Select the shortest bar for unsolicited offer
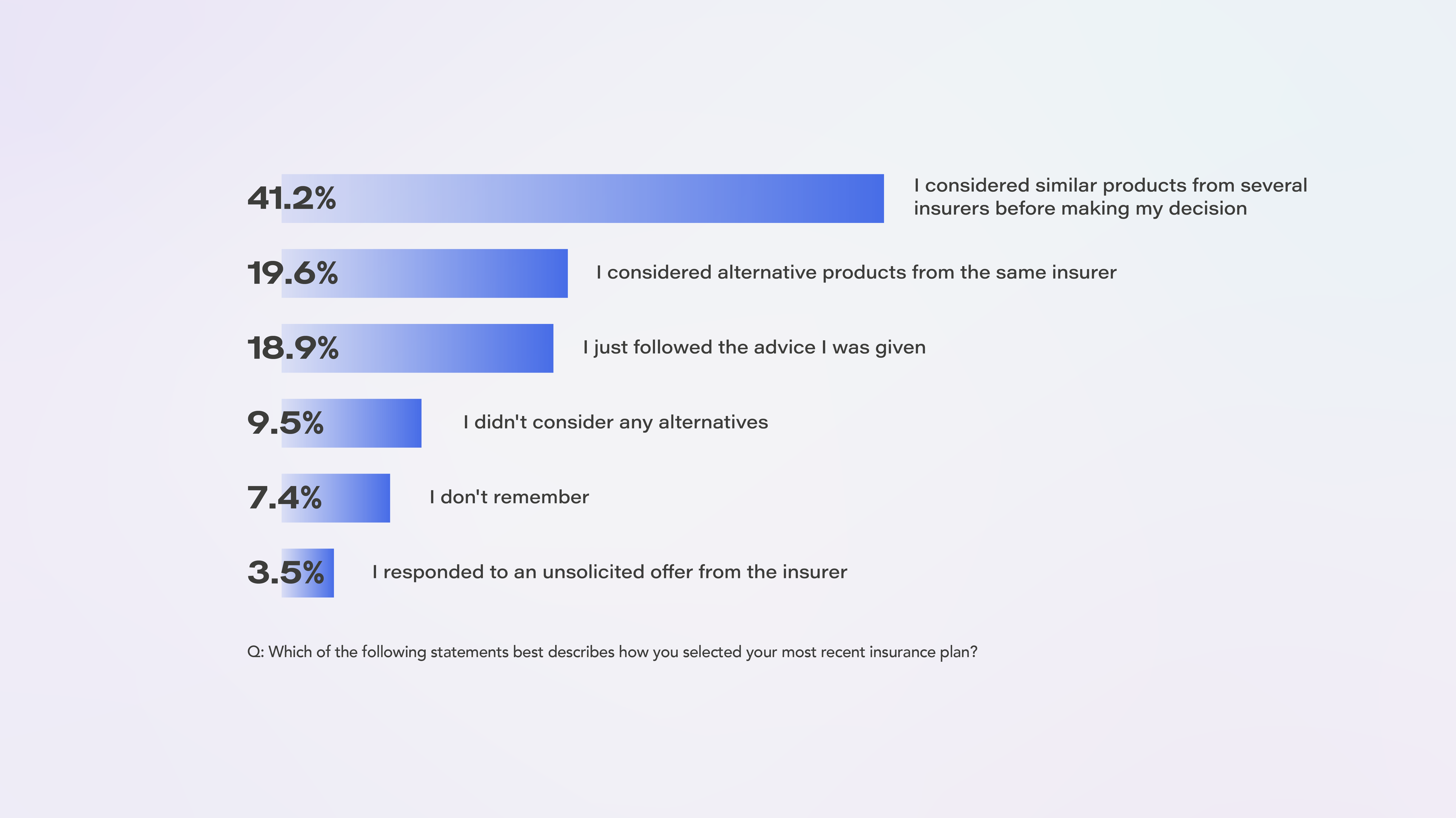Screen dimensions: 1456x818 pos(307,573)
